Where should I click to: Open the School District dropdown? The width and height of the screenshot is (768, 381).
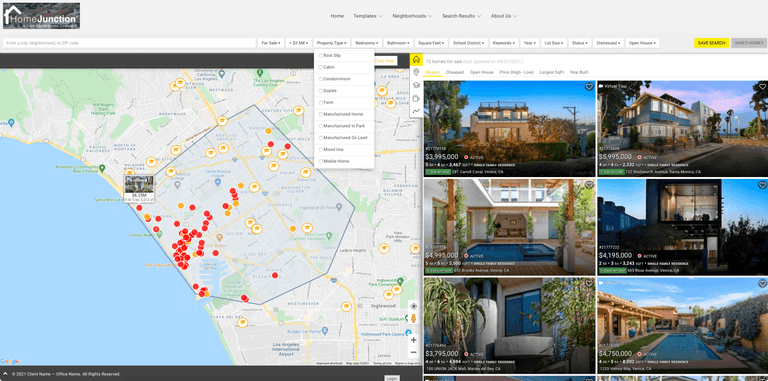467,43
